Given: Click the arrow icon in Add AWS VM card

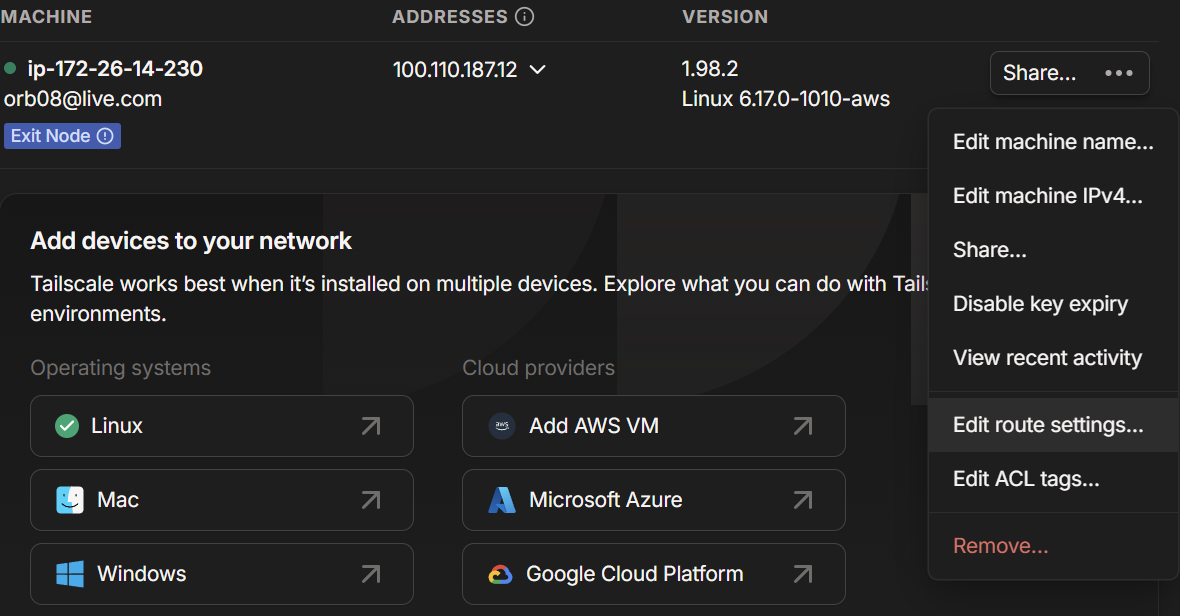Looking at the screenshot, I should pyautogui.click(x=802, y=426).
